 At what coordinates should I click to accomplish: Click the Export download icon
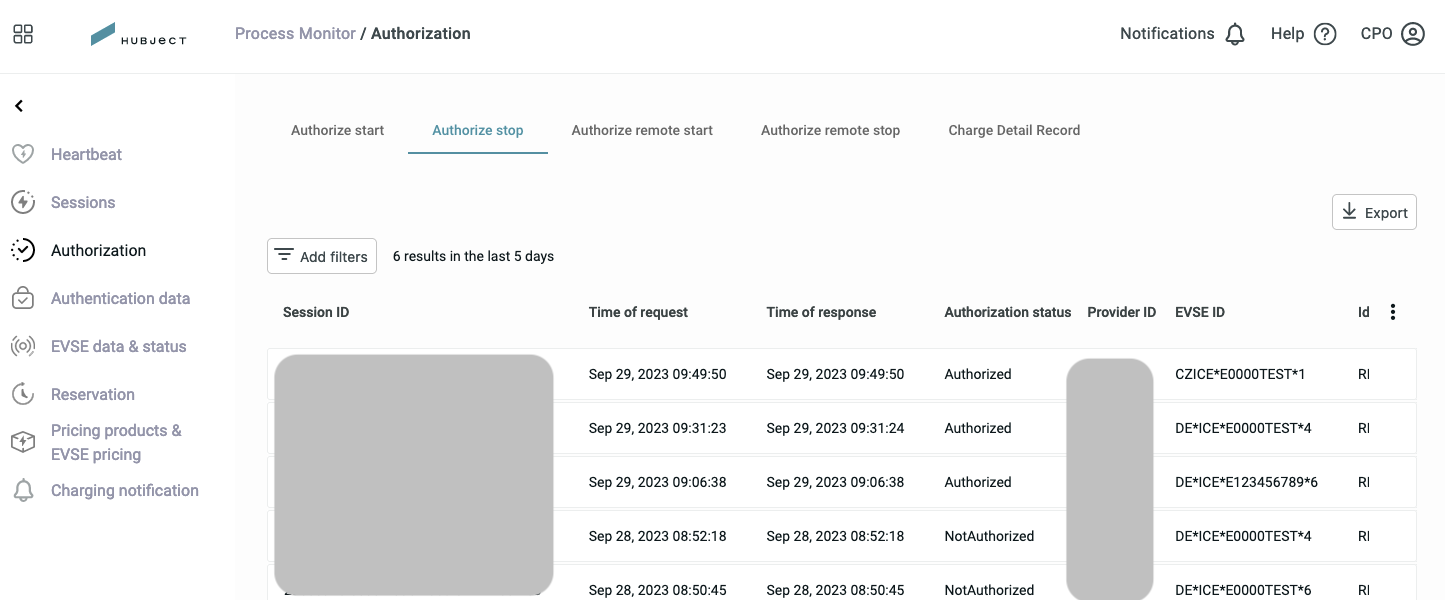pos(1349,211)
